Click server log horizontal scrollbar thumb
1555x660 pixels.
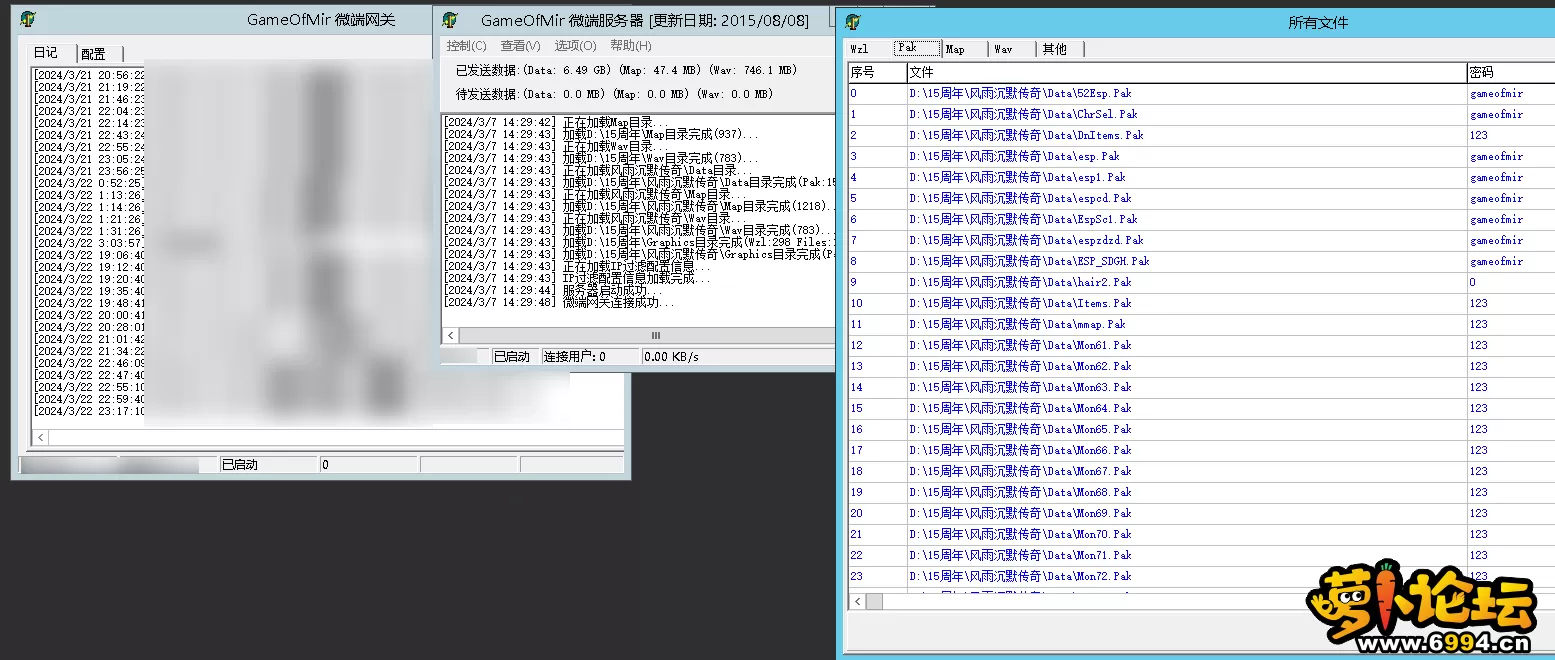[x=656, y=335]
